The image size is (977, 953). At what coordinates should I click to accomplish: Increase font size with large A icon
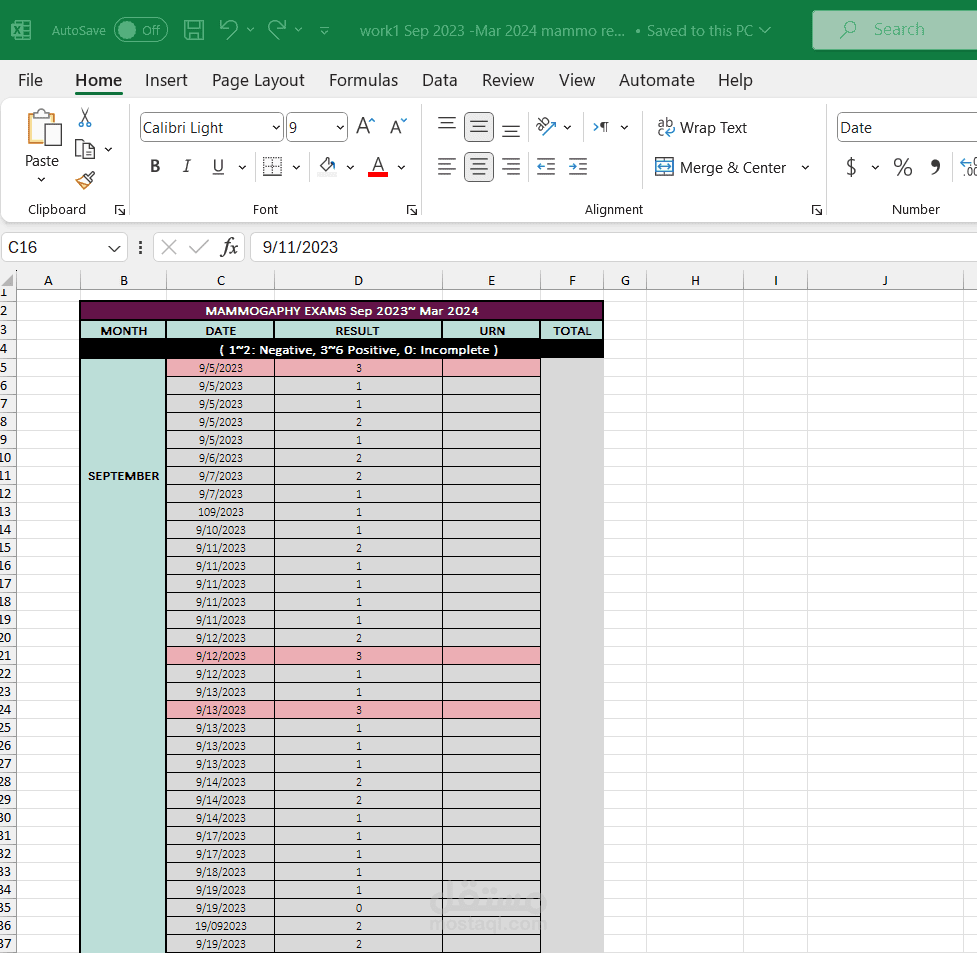[365, 127]
